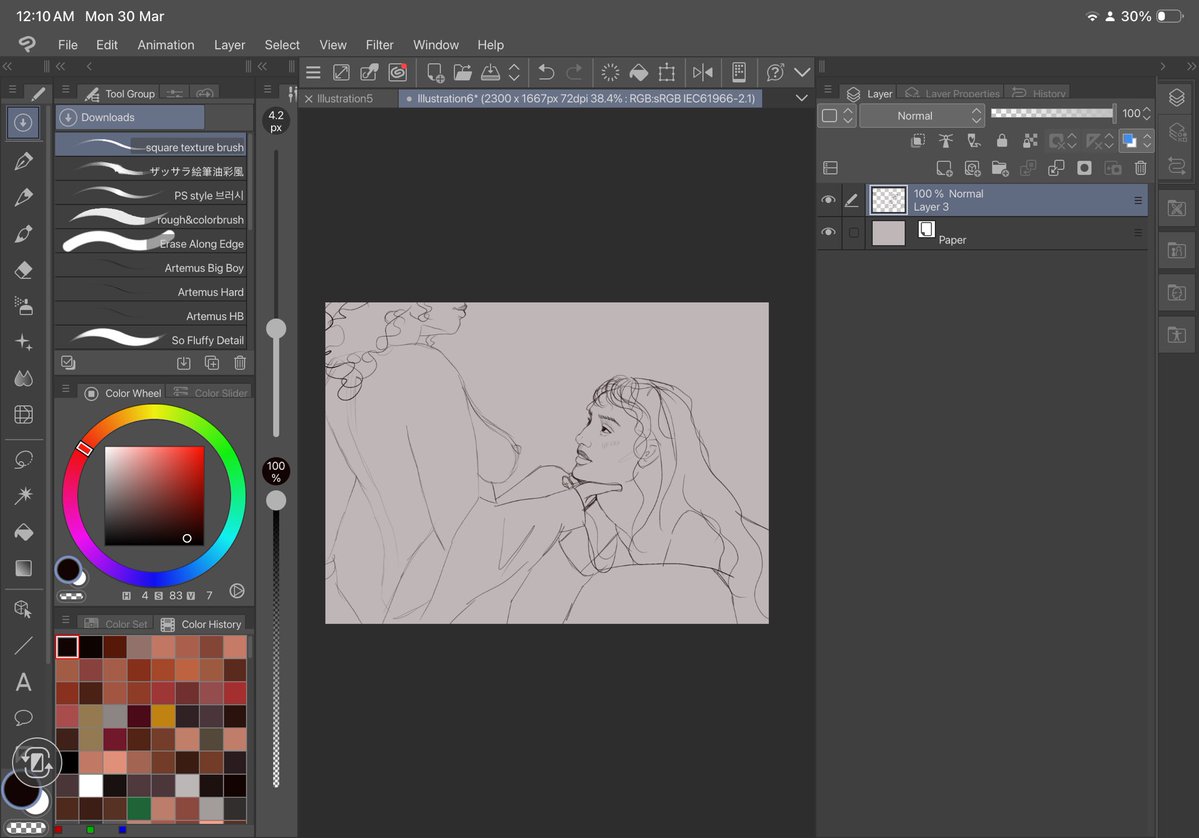Select the Erase Along Edge sub tool
This screenshot has width=1199, height=838.
[x=151, y=243]
